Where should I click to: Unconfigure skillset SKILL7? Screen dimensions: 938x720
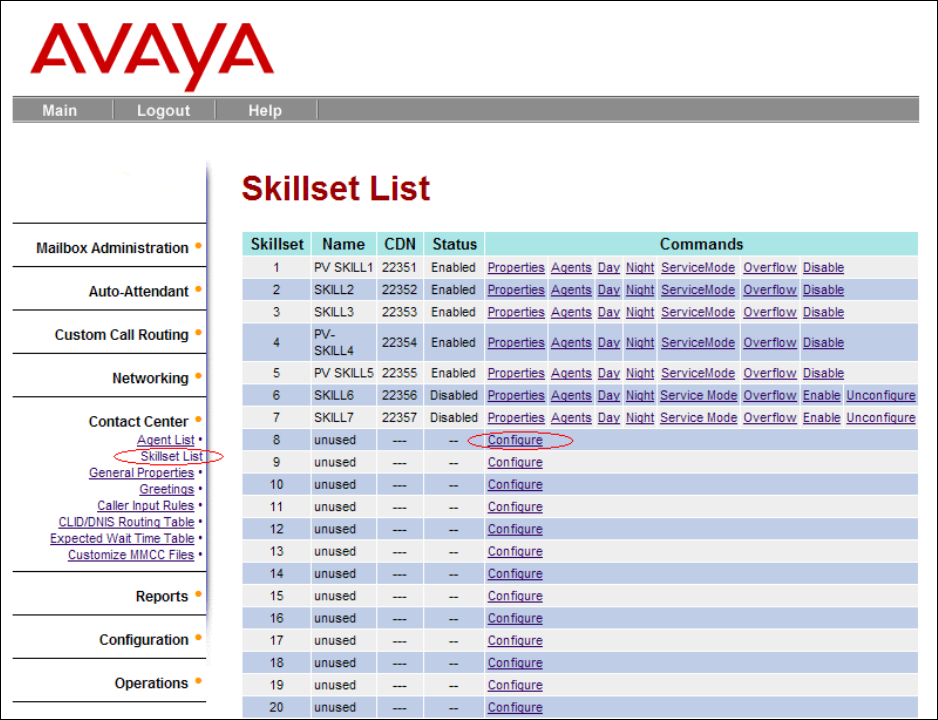click(x=881, y=417)
